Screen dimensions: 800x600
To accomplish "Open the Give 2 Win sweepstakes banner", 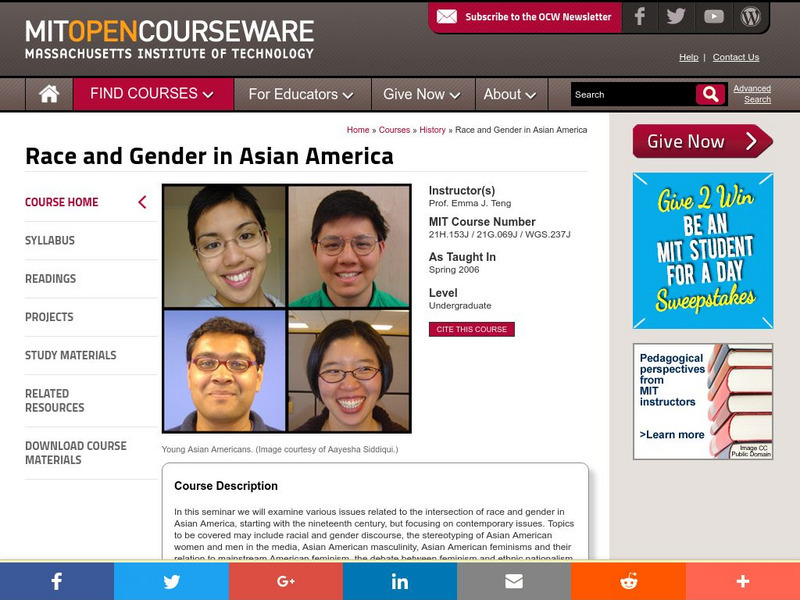I will tap(703, 251).
